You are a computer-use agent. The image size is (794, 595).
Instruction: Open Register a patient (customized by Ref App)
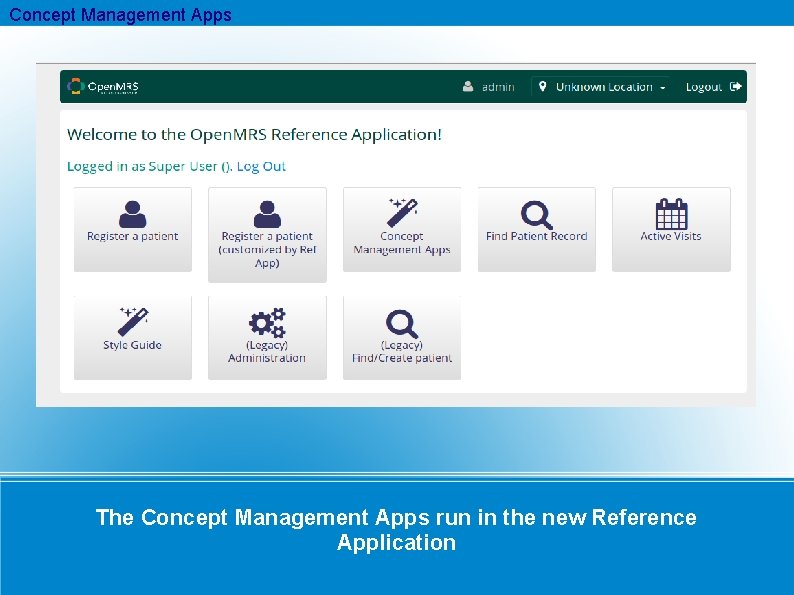tap(267, 235)
